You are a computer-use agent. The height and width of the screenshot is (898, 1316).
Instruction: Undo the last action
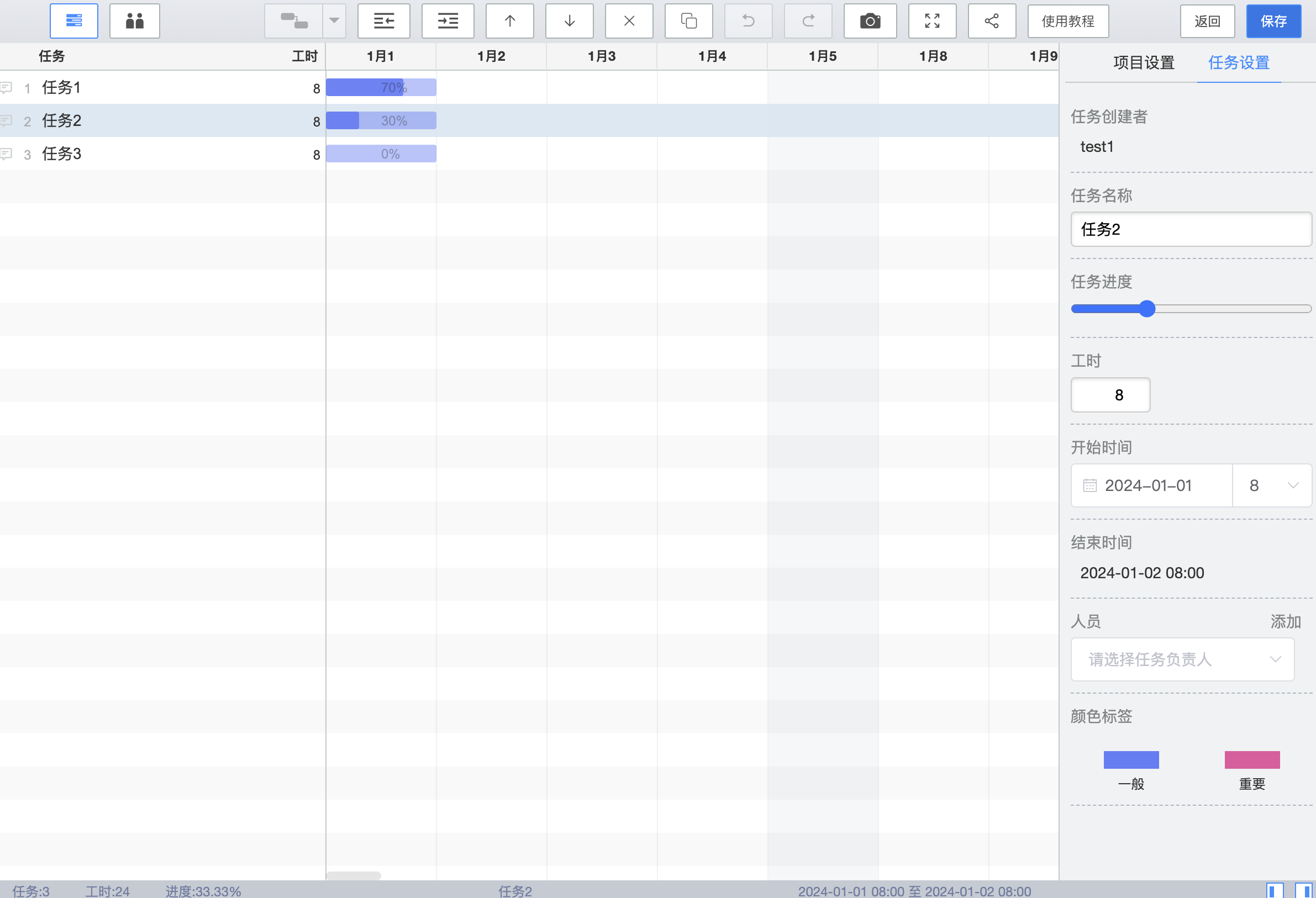748,21
